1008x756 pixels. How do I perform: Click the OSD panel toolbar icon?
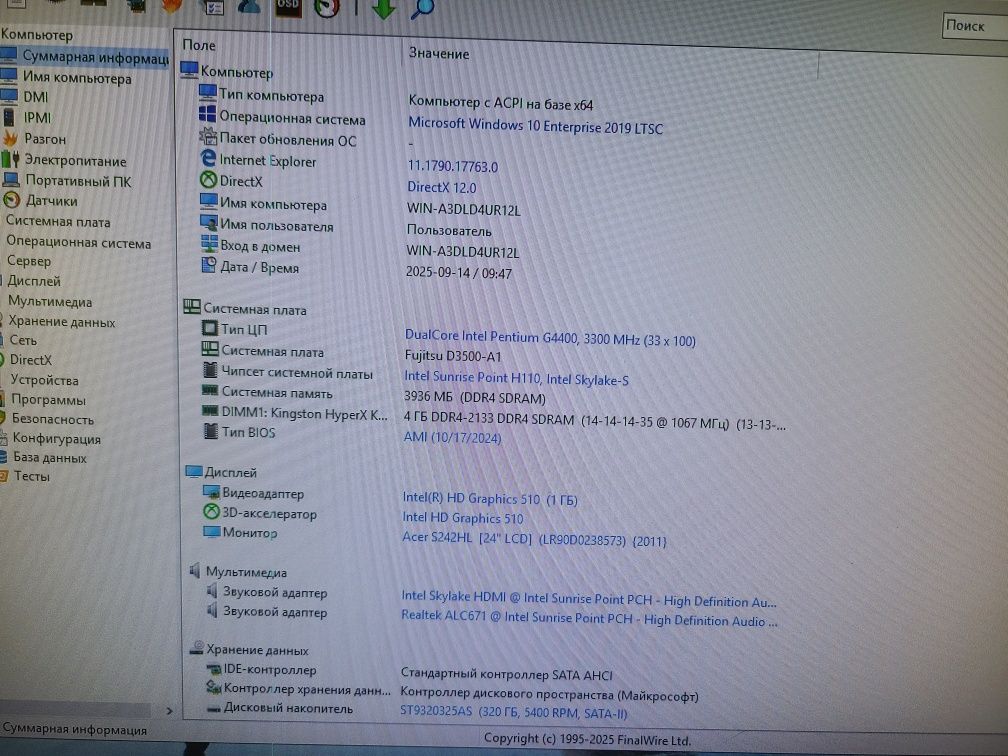pos(287,6)
